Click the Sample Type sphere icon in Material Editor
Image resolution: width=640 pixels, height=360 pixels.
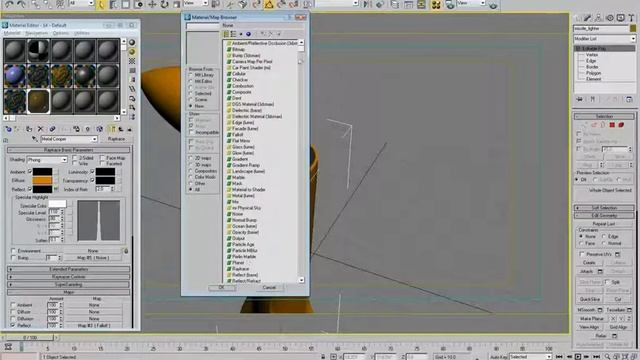click(132, 42)
